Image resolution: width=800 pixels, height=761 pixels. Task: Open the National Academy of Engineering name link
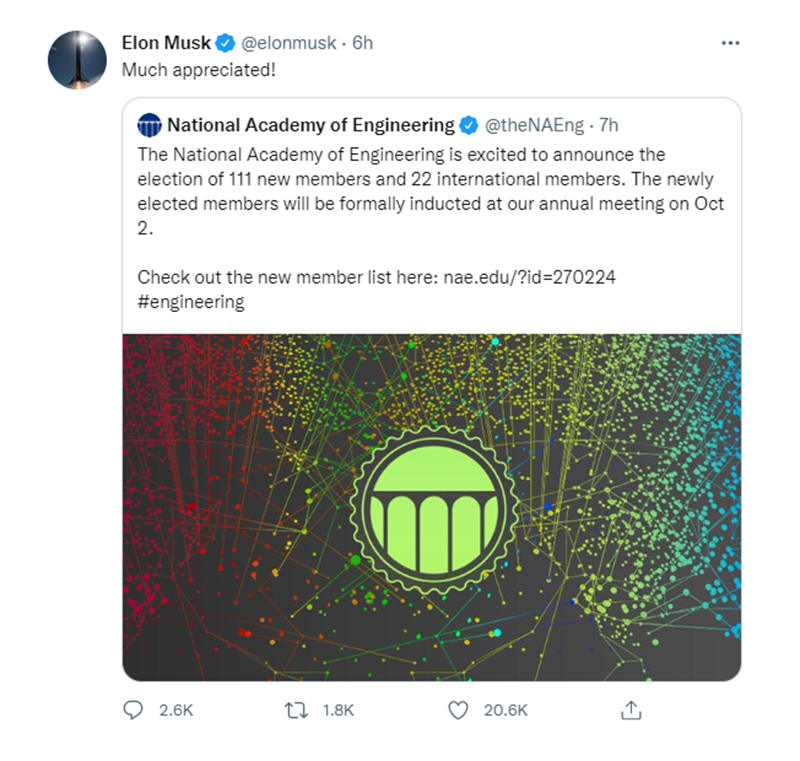point(310,126)
